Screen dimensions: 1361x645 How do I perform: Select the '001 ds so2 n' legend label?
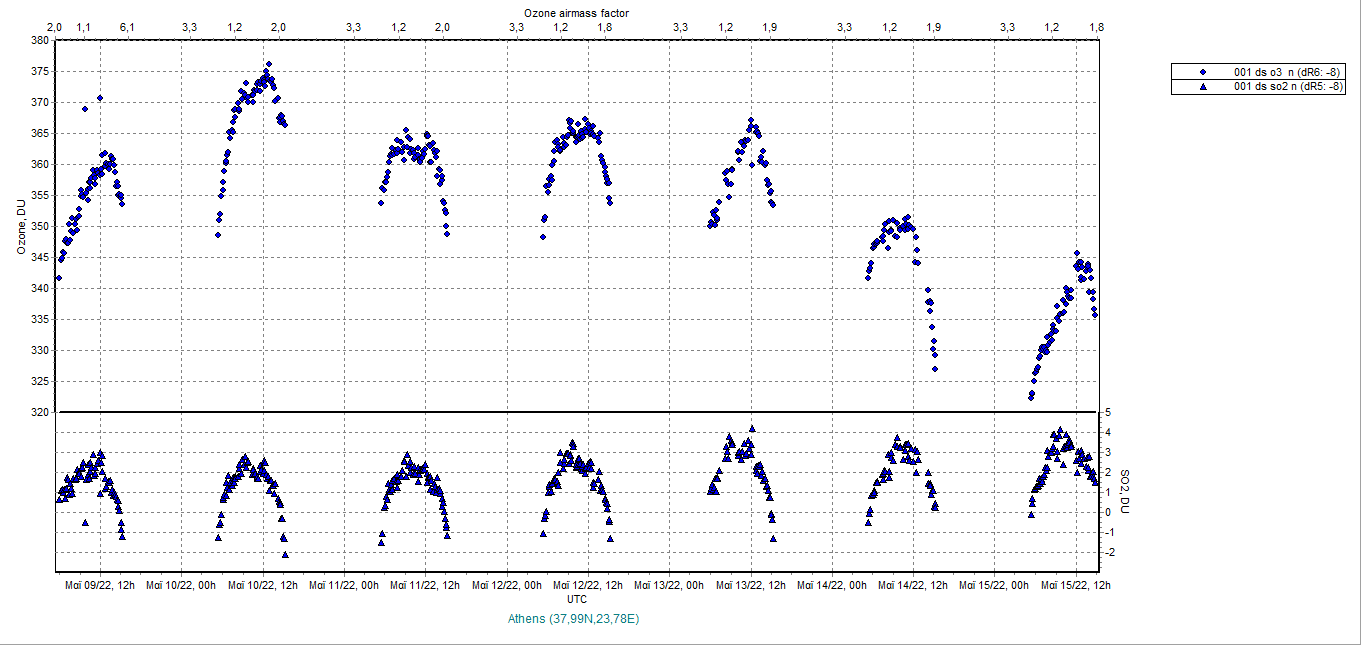point(1284,87)
